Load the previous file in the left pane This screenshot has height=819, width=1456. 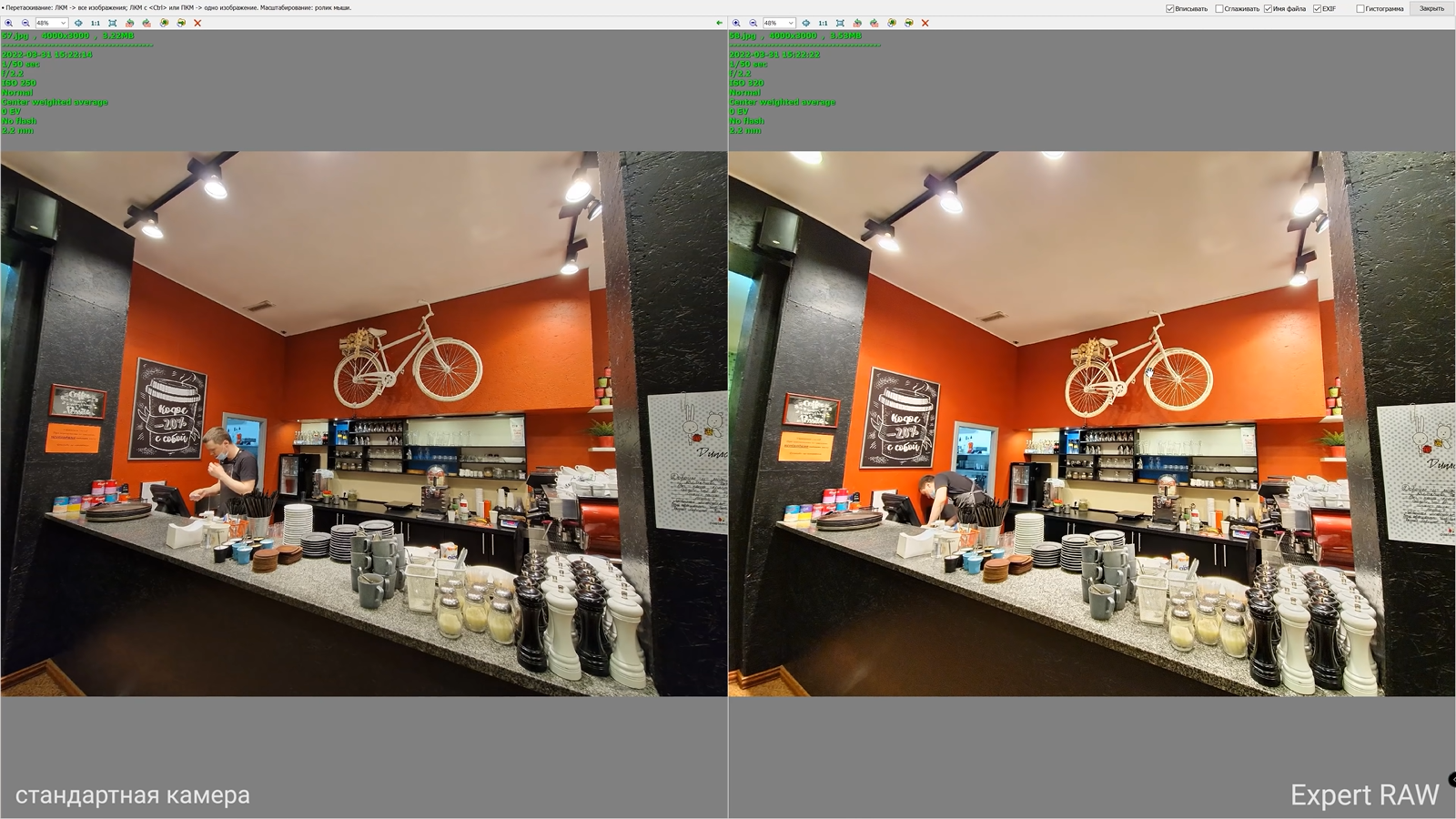point(164,23)
